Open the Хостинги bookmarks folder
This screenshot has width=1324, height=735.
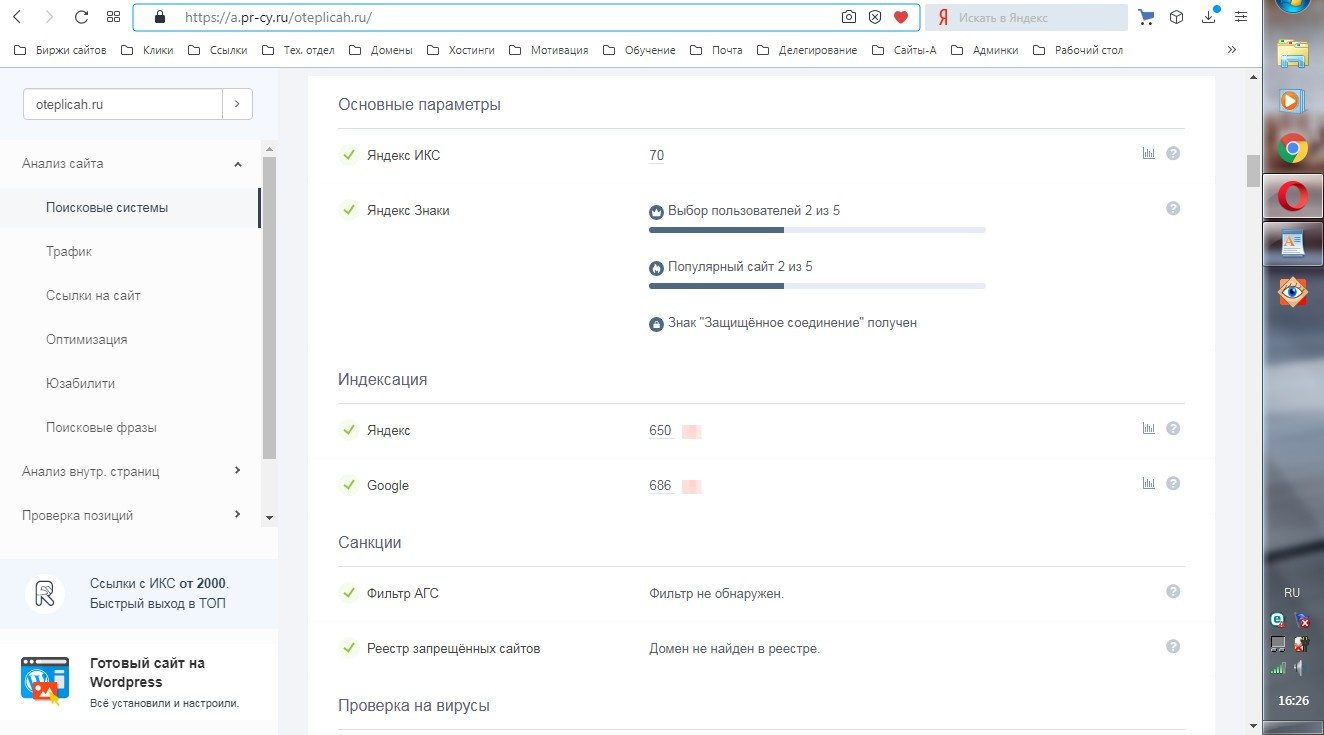coord(460,50)
